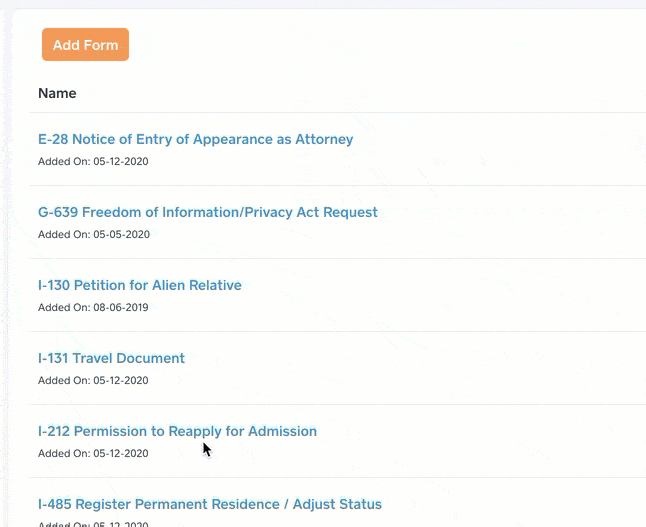
Task: Open I-485 Register Permanent Residence form
Action: click(x=209, y=504)
